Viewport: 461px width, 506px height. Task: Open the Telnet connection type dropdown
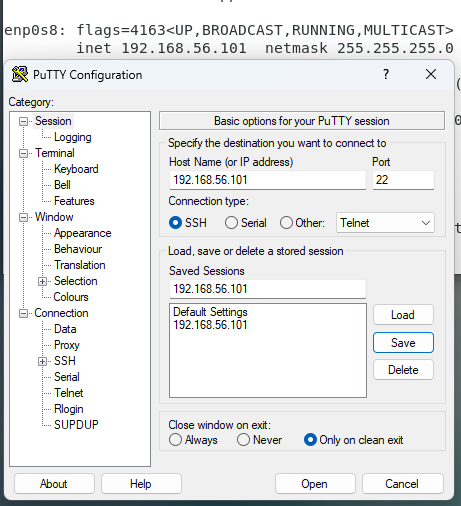coord(385,223)
